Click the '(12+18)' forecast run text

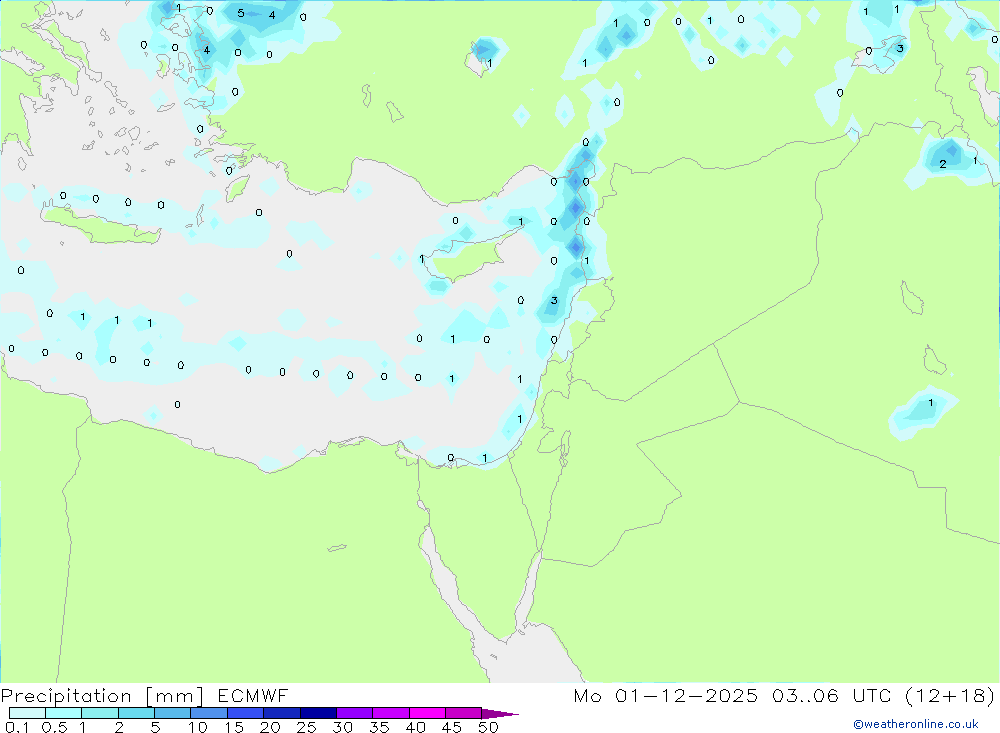pos(950,695)
